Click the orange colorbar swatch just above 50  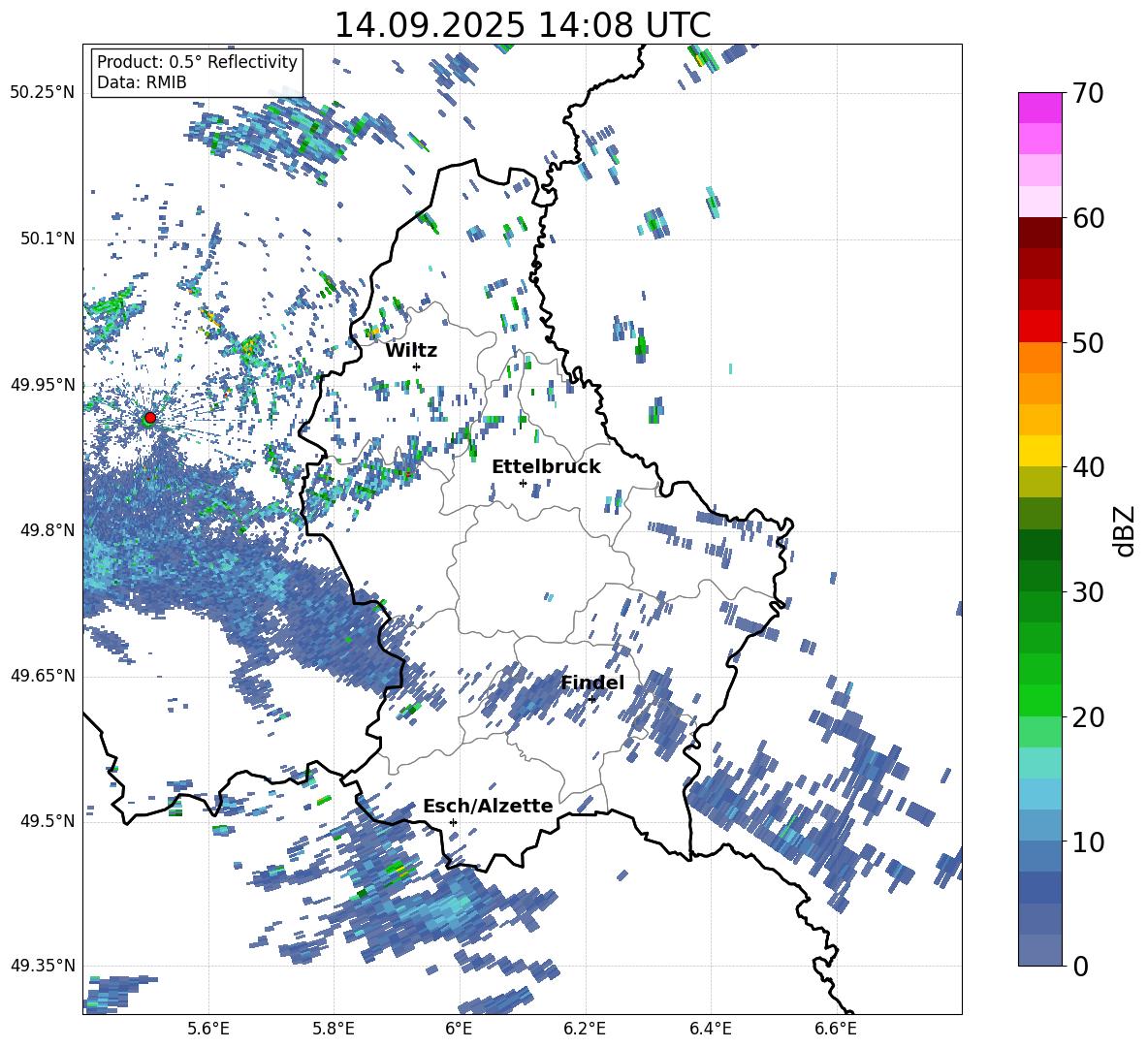[1039, 358]
